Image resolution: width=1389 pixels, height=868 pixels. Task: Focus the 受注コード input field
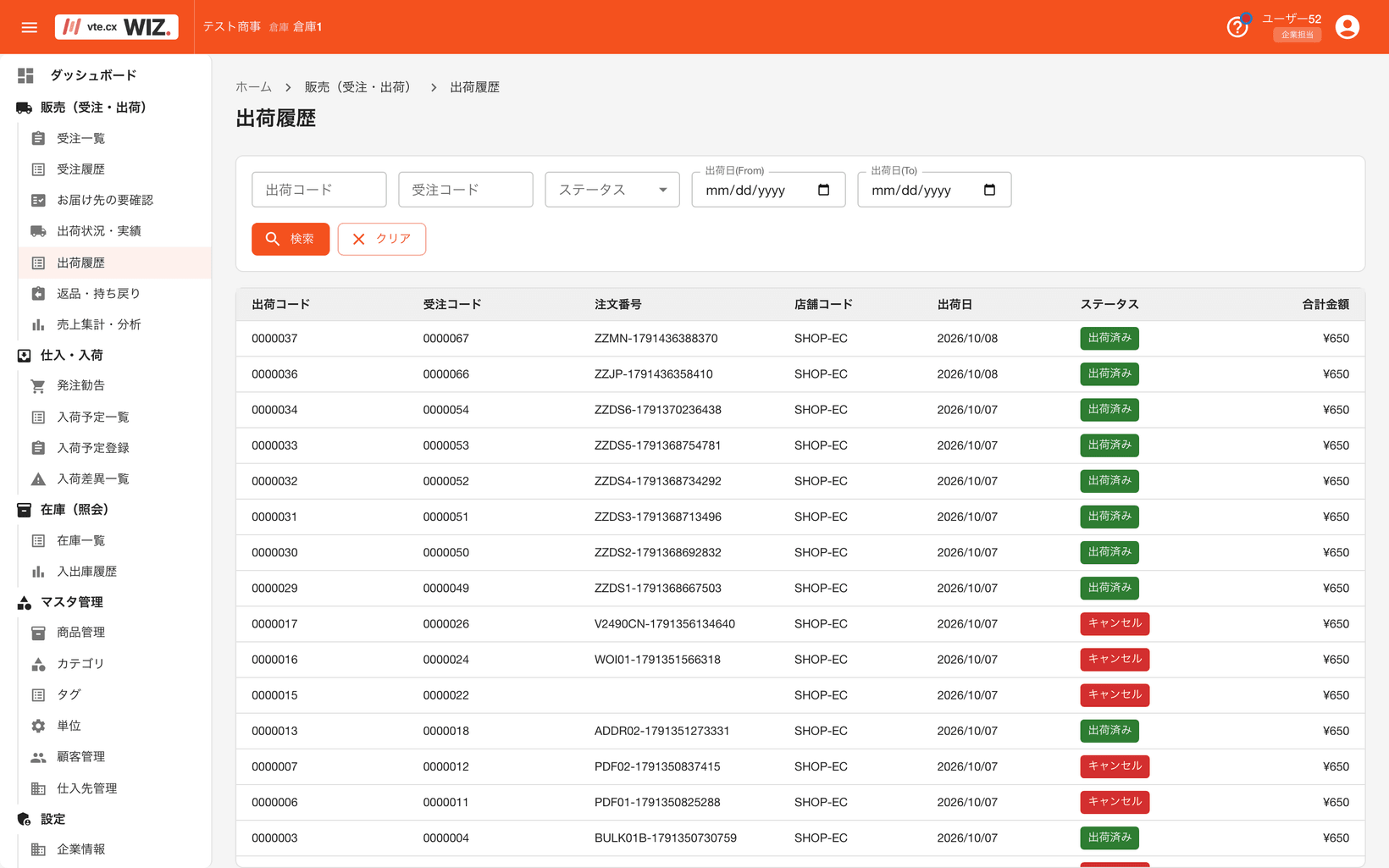pyautogui.click(x=466, y=190)
